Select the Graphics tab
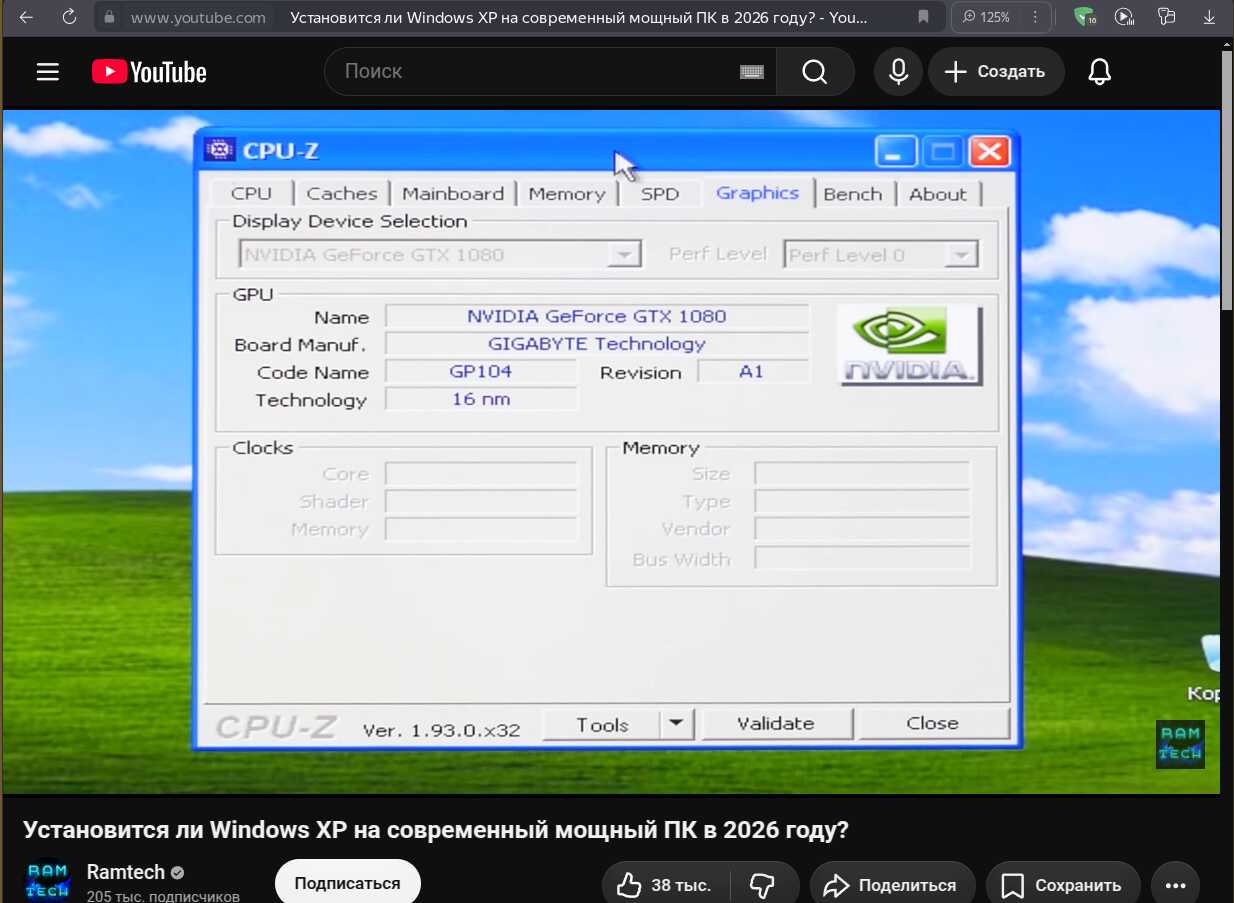1234x903 pixels. 758,192
